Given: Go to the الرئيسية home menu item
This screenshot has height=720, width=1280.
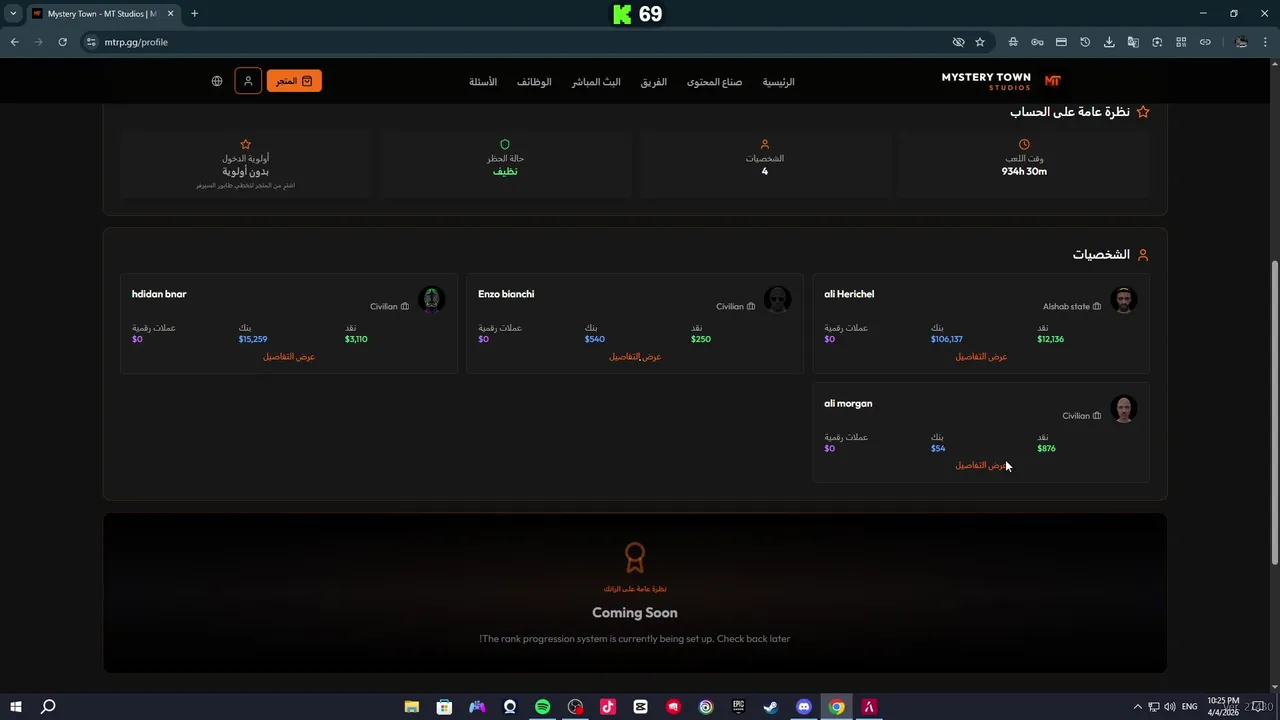Looking at the screenshot, I should coord(778,82).
